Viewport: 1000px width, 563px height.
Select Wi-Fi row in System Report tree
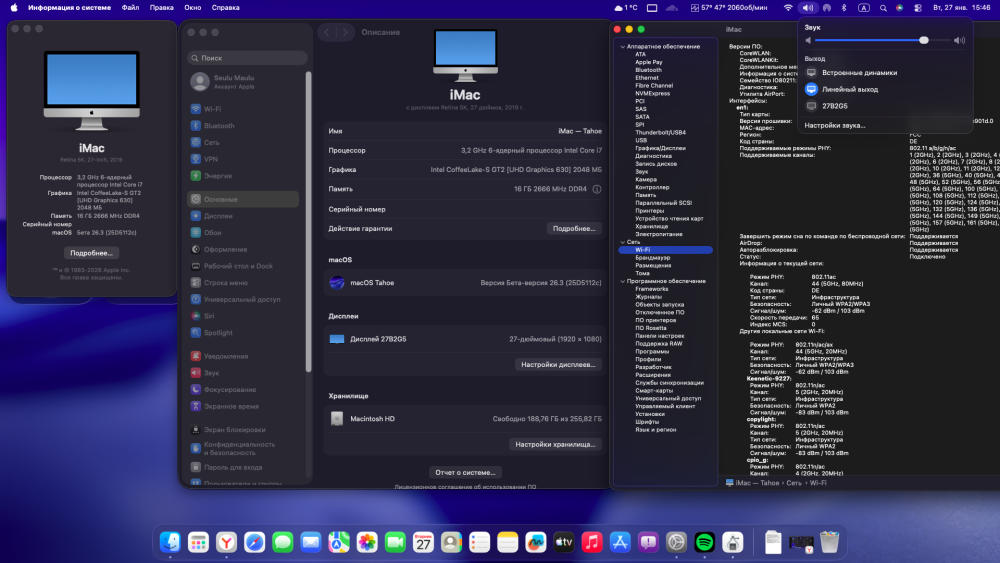click(665, 250)
